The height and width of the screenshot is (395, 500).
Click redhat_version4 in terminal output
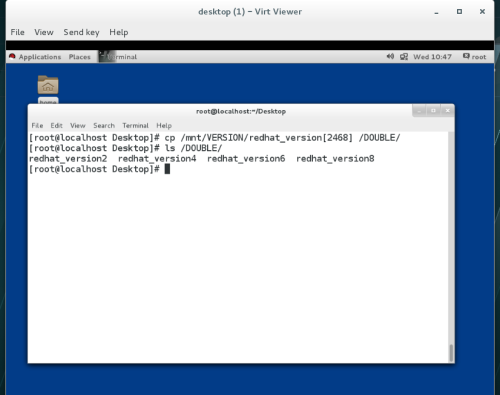coord(157,159)
